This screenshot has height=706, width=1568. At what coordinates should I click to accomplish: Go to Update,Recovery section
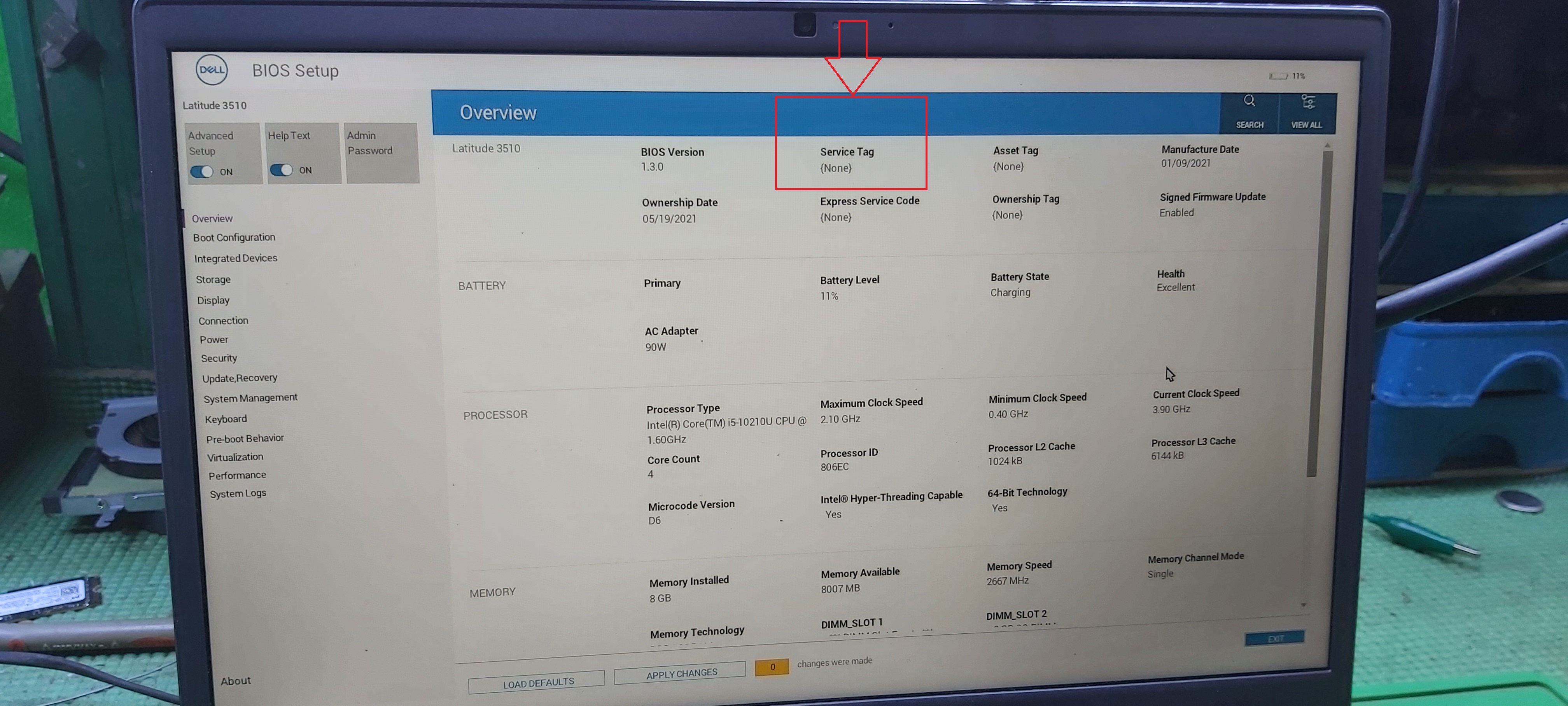pyautogui.click(x=240, y=378)
